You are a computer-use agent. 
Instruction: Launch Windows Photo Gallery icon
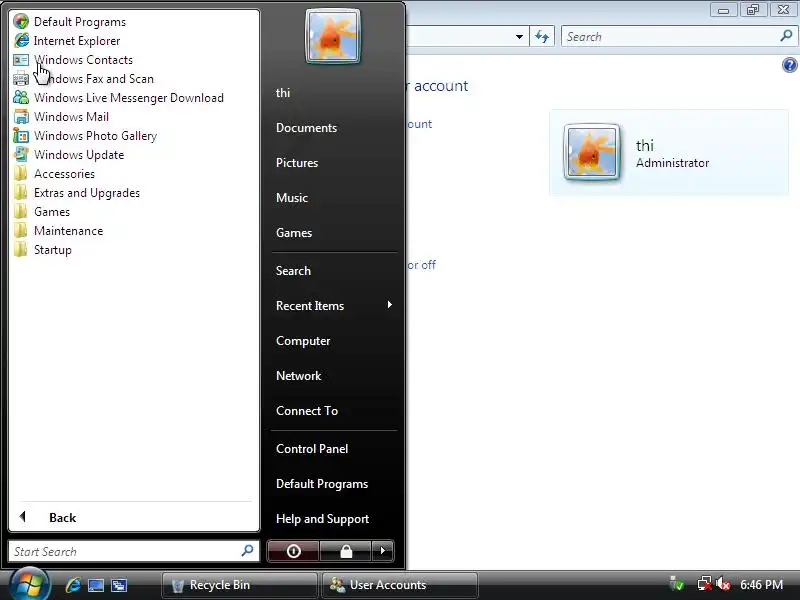coord(21,136)
